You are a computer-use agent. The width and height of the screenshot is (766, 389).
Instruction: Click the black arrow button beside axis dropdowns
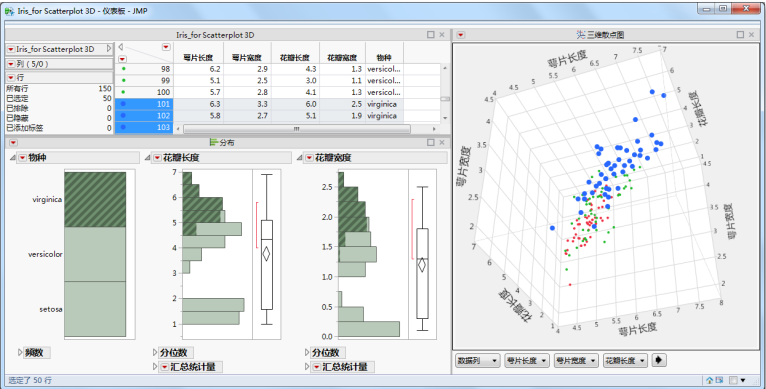tap(659, 360)
